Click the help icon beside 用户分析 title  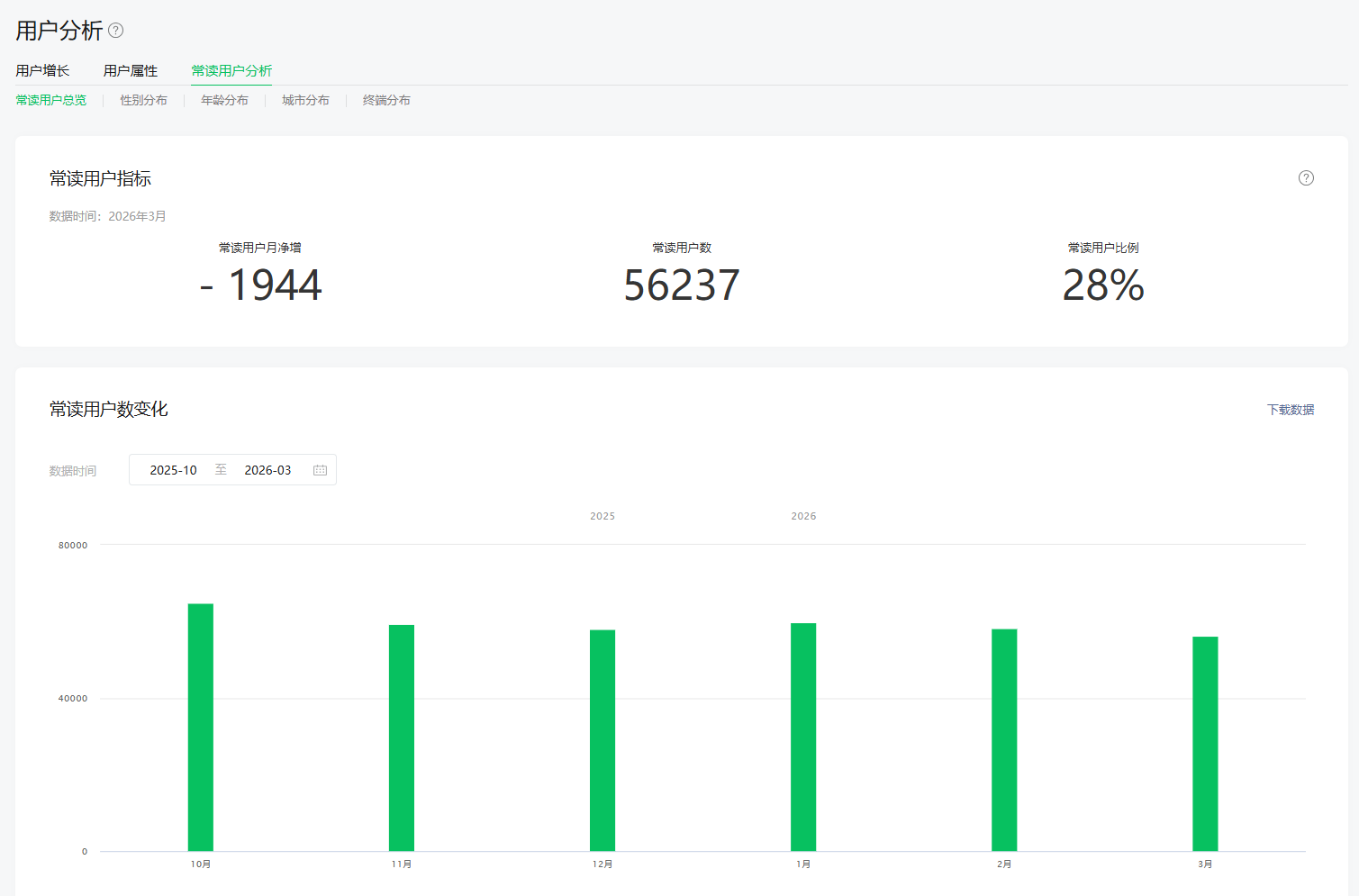tap(116, 31)
